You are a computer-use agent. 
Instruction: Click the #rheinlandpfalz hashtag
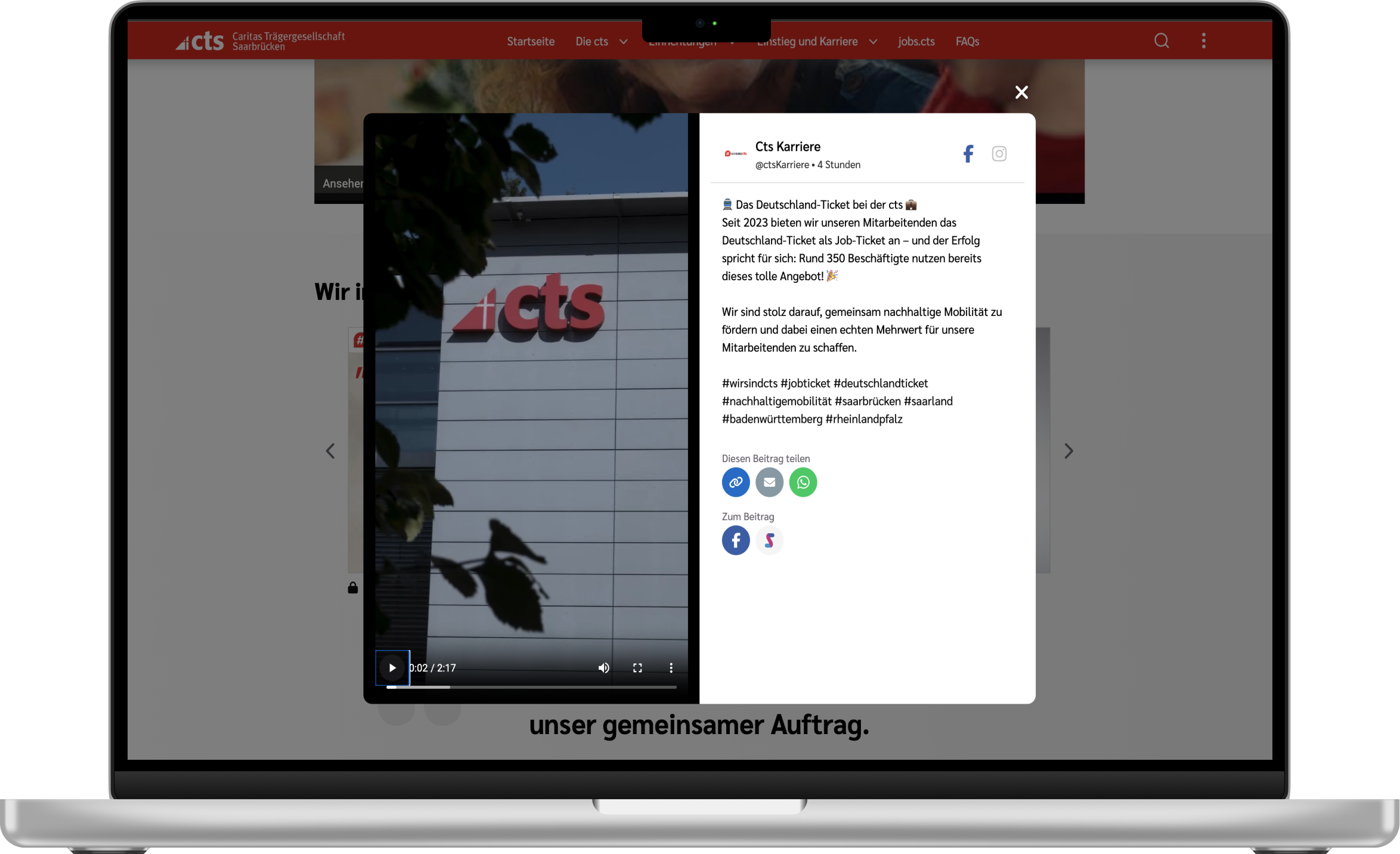tap(864, 419)
